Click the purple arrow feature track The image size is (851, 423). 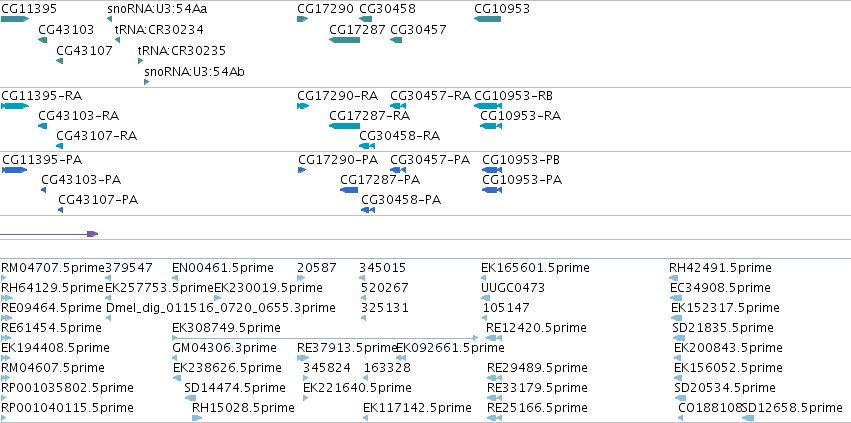click(x=49, y=234)
